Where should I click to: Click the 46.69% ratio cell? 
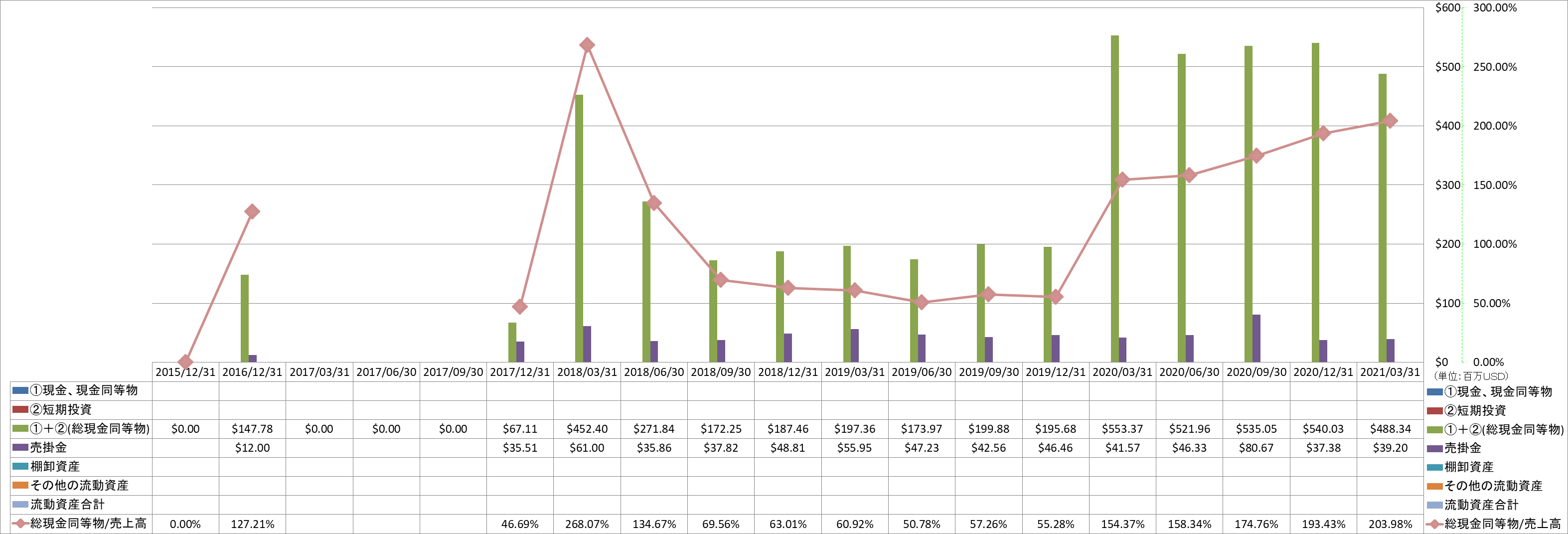[x=520, y=524]
